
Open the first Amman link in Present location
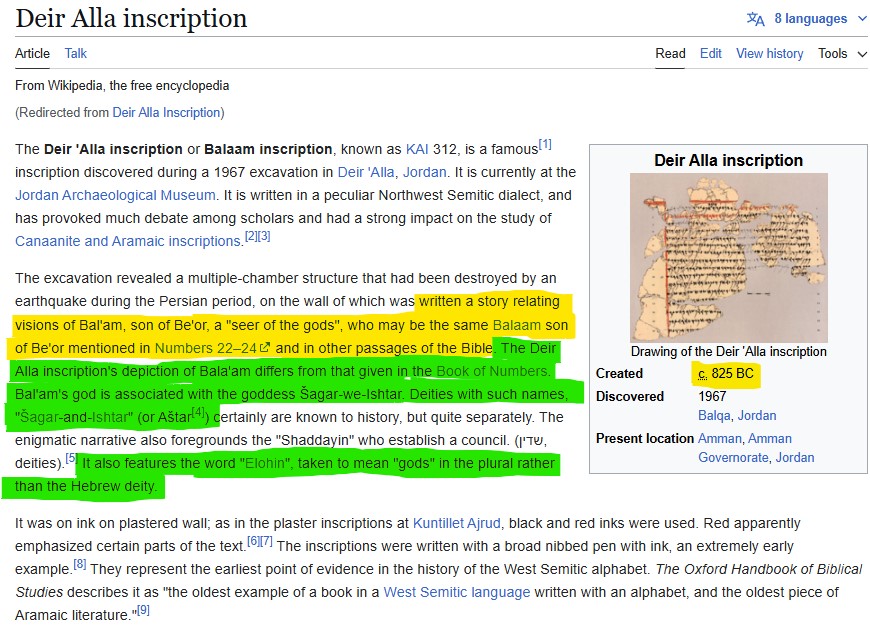(720, 438)
